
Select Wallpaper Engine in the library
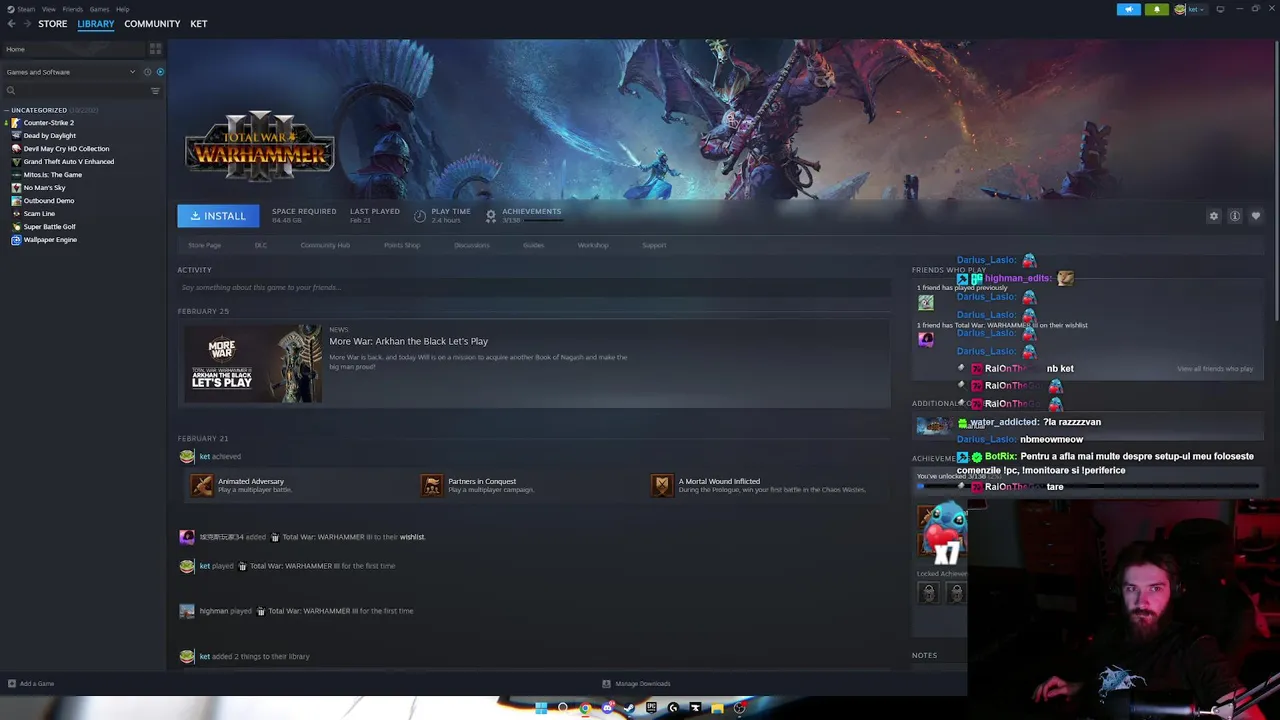50,240
